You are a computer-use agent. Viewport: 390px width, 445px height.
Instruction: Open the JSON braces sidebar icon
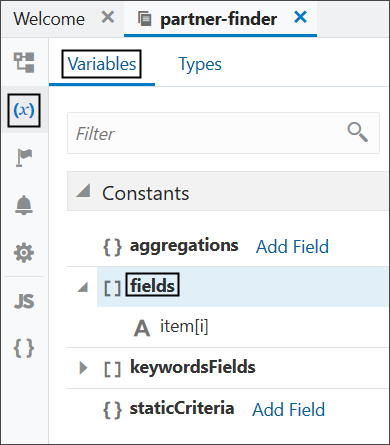24,348
